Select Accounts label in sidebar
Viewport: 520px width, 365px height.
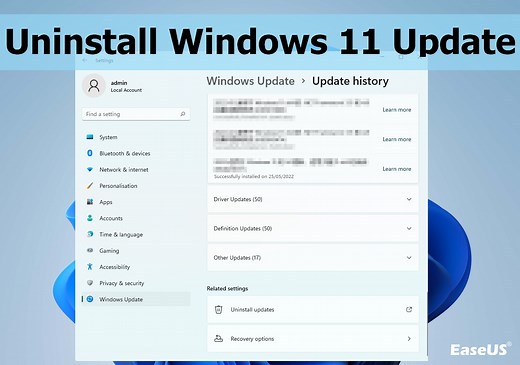click(111, 218)
